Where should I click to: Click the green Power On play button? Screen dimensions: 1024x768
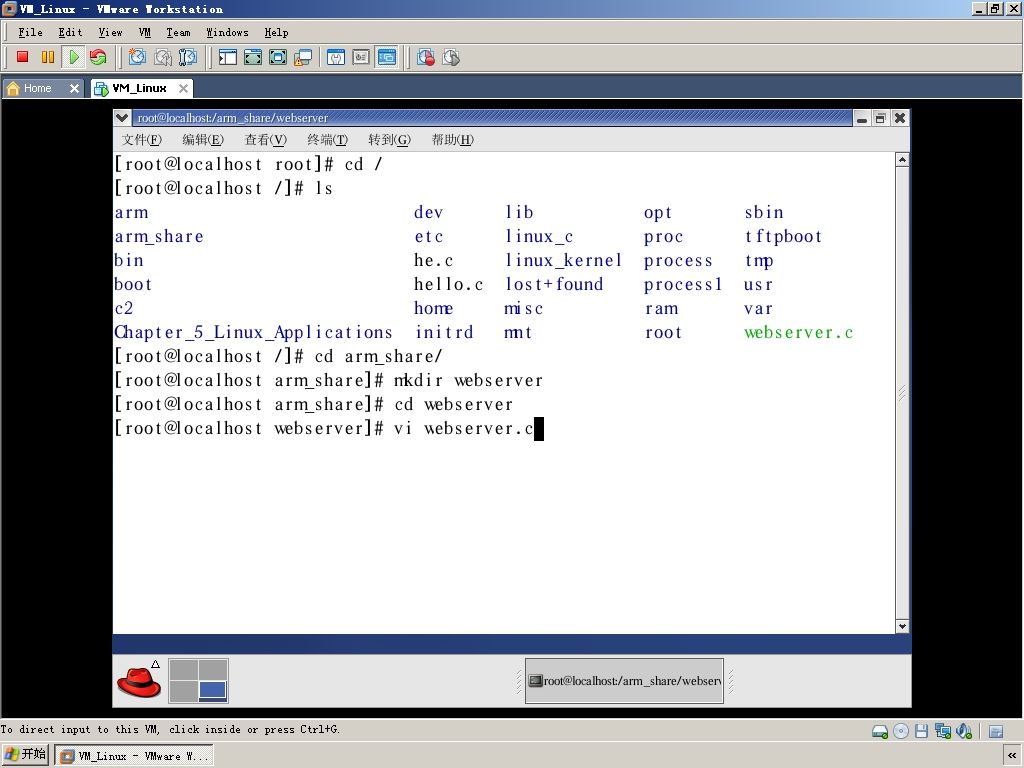point(73,57)
